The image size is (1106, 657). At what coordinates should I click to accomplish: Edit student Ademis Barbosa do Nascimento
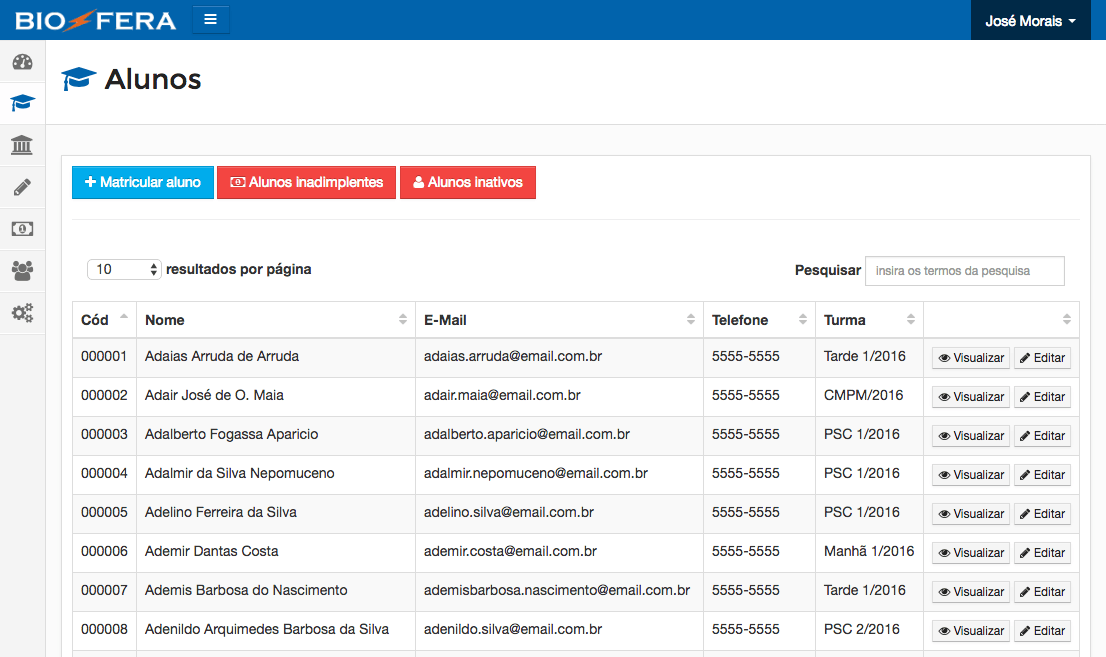click(1042, 591)
